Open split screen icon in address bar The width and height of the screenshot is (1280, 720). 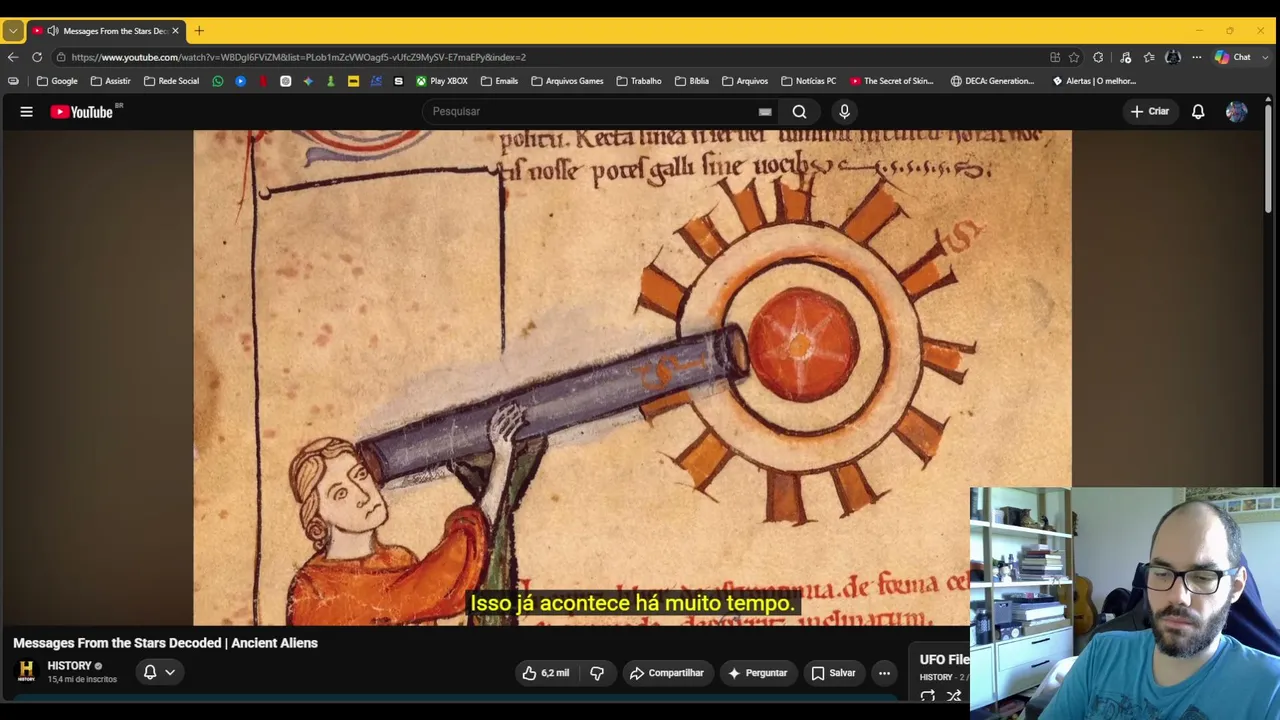tap(1055, 57)
